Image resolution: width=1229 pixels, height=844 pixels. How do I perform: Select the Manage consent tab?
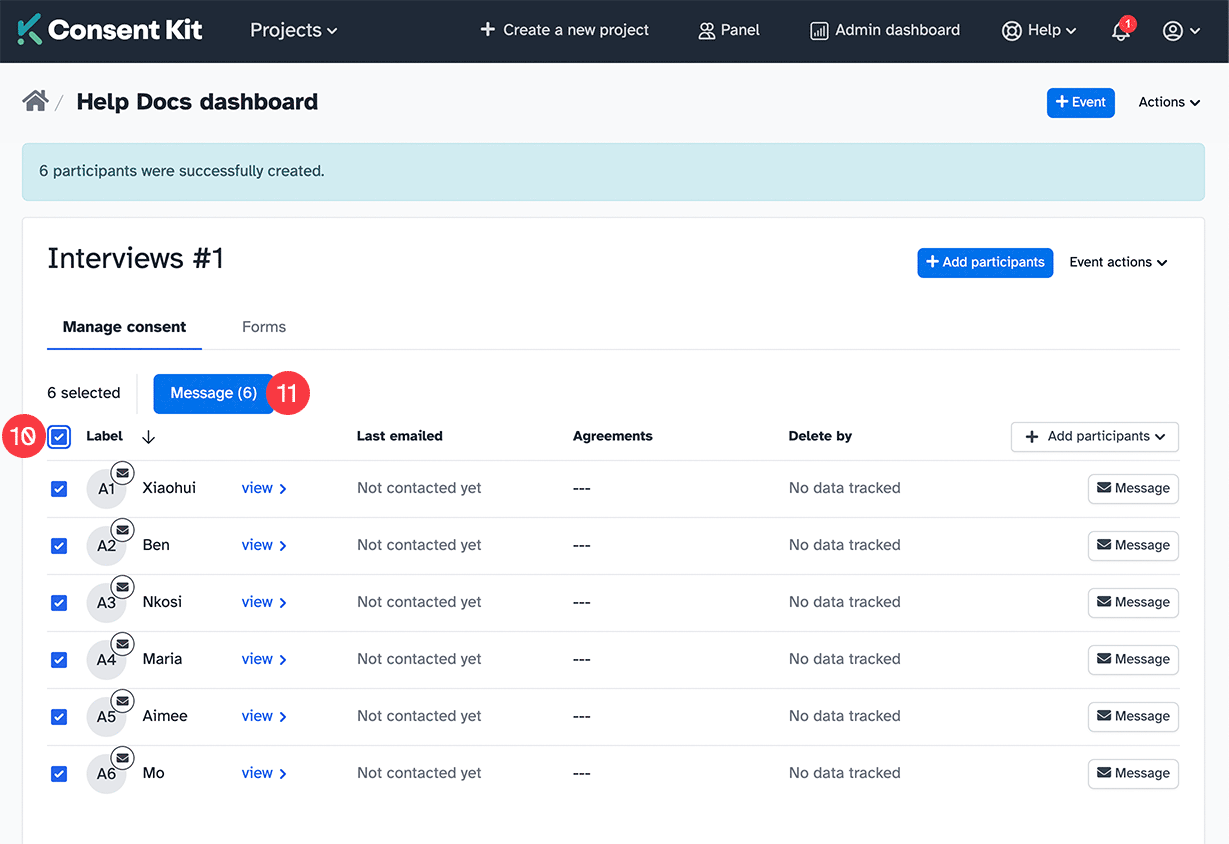(124, 327)
